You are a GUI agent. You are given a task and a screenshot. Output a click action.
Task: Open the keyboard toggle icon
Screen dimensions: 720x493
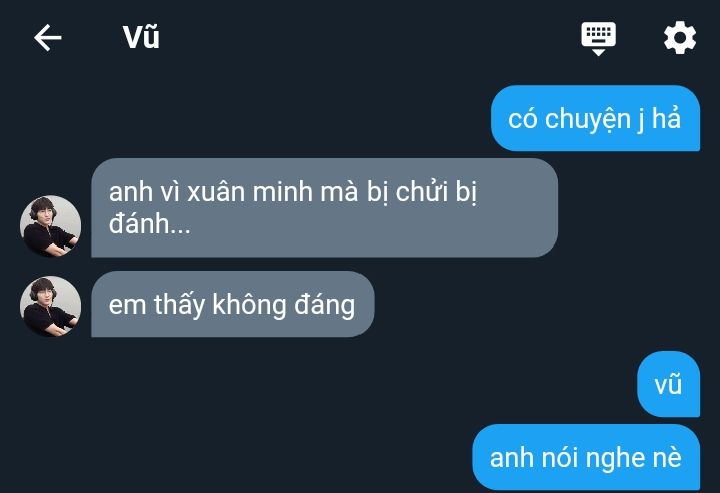(598, 39)
